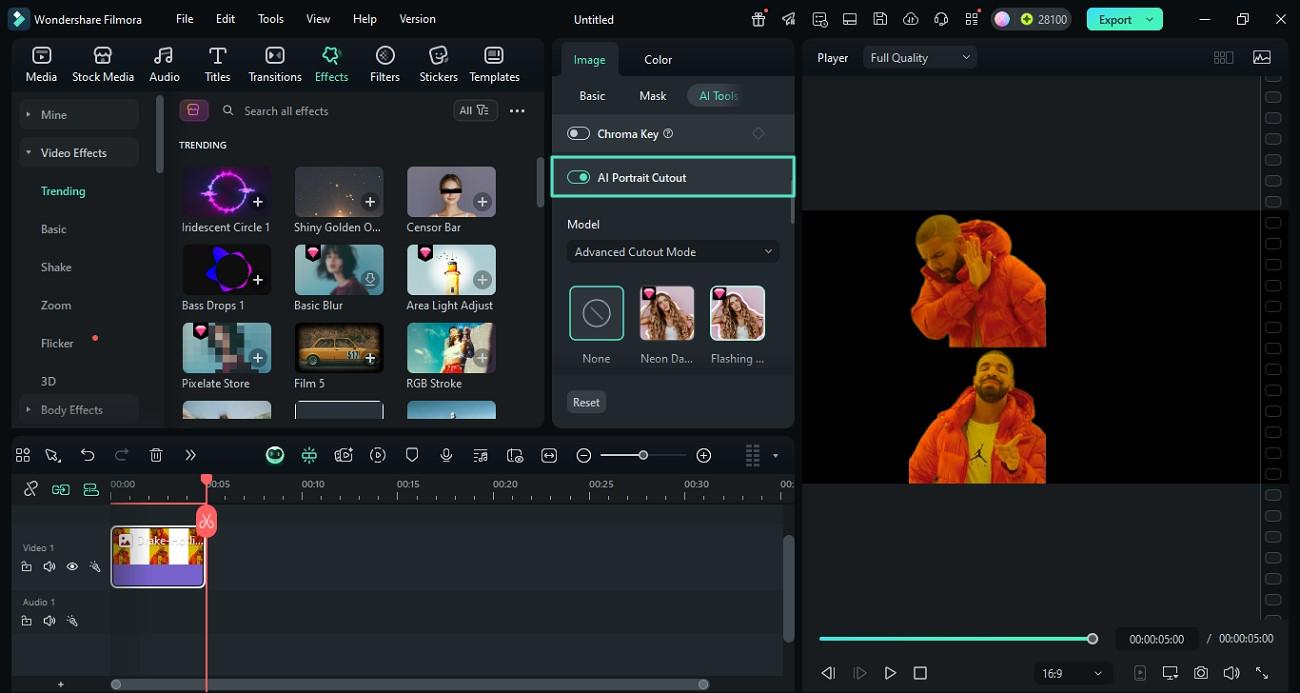The image size is (1300, 693).
Task: Select the Neon Dash cutout effect
Action: point(667,313)
